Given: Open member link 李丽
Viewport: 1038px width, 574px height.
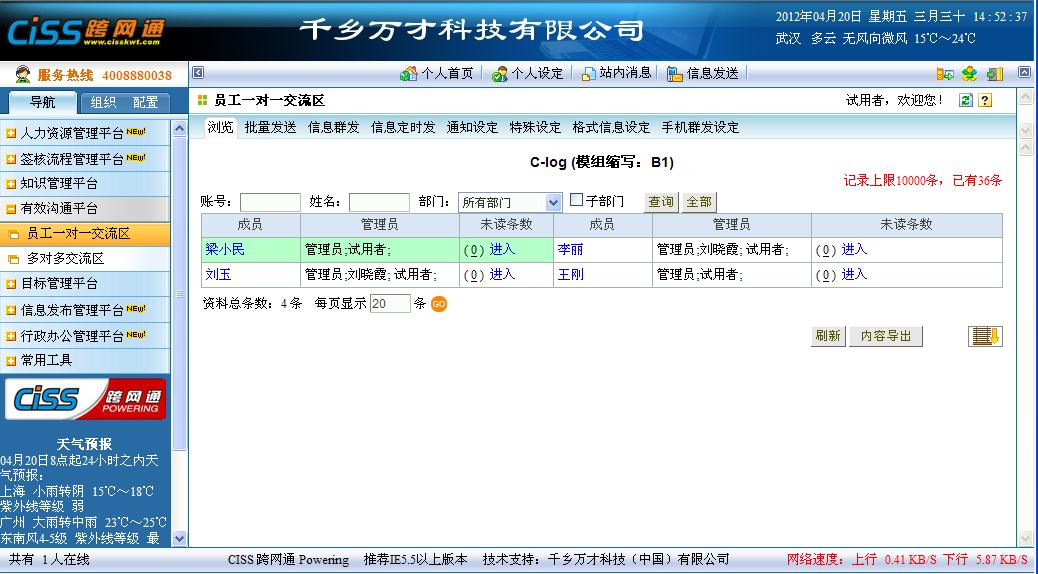Looking at the screenshot, I should click(571, 250).
